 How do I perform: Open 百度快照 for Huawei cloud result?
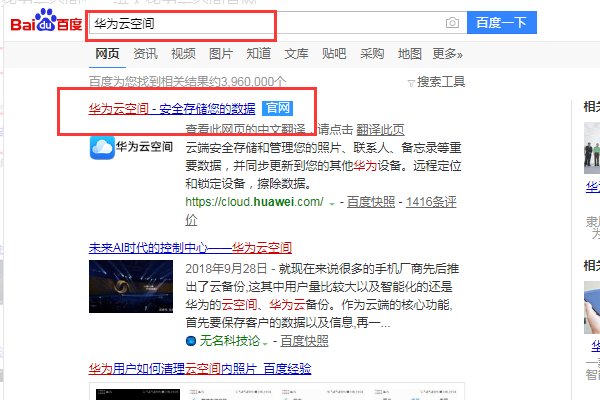pyautogui.click(x=371, y=202)
